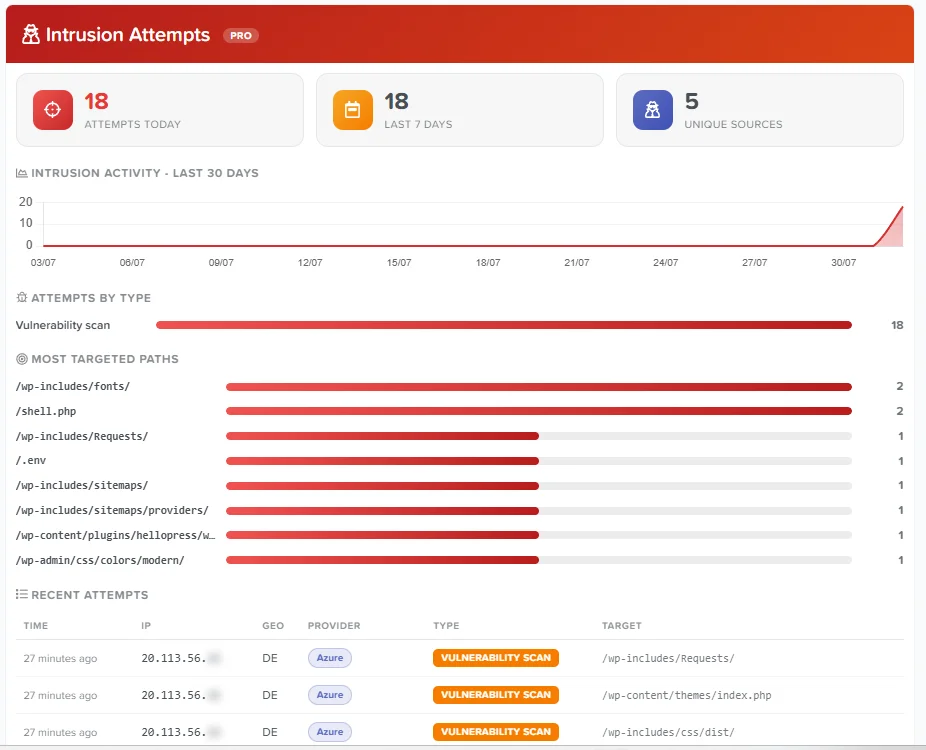Click the DE geo code in /wp-includes/css/dist/ row
This screenshot has width=926, height=750.
coord(270,732)
